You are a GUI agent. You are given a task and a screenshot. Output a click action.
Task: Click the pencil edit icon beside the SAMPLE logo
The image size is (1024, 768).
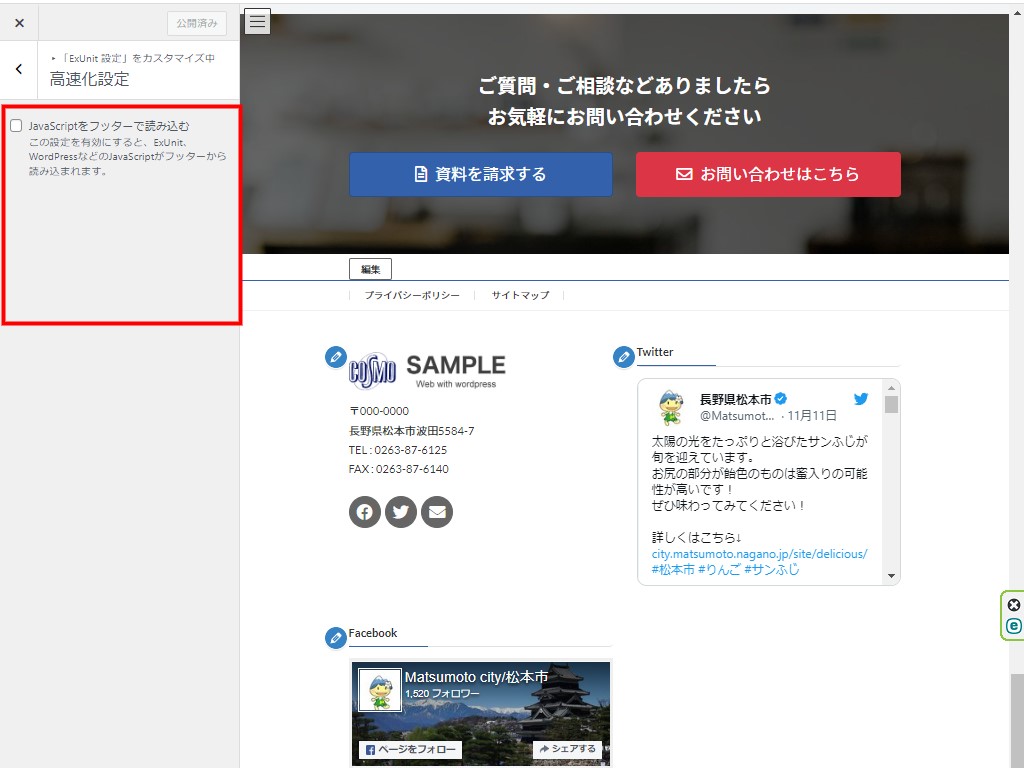336,357
